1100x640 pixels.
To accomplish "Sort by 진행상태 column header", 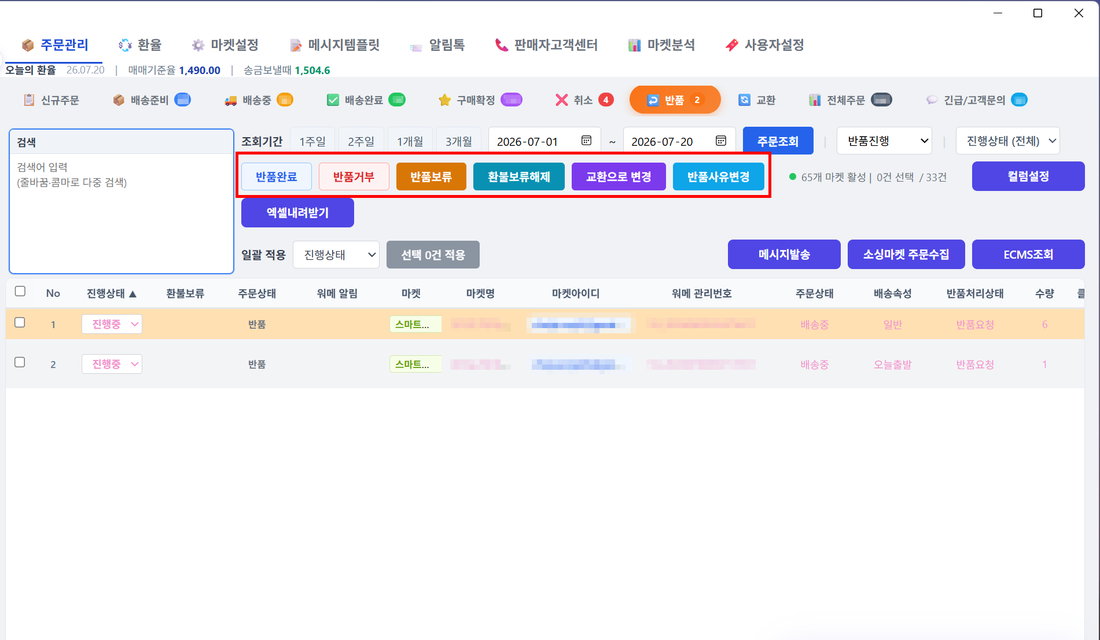I will [112, 293].
